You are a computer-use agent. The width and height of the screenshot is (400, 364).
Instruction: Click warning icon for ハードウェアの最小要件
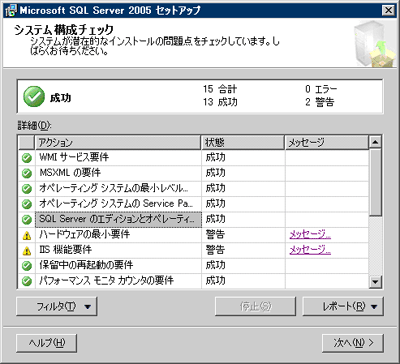point(27,235)
